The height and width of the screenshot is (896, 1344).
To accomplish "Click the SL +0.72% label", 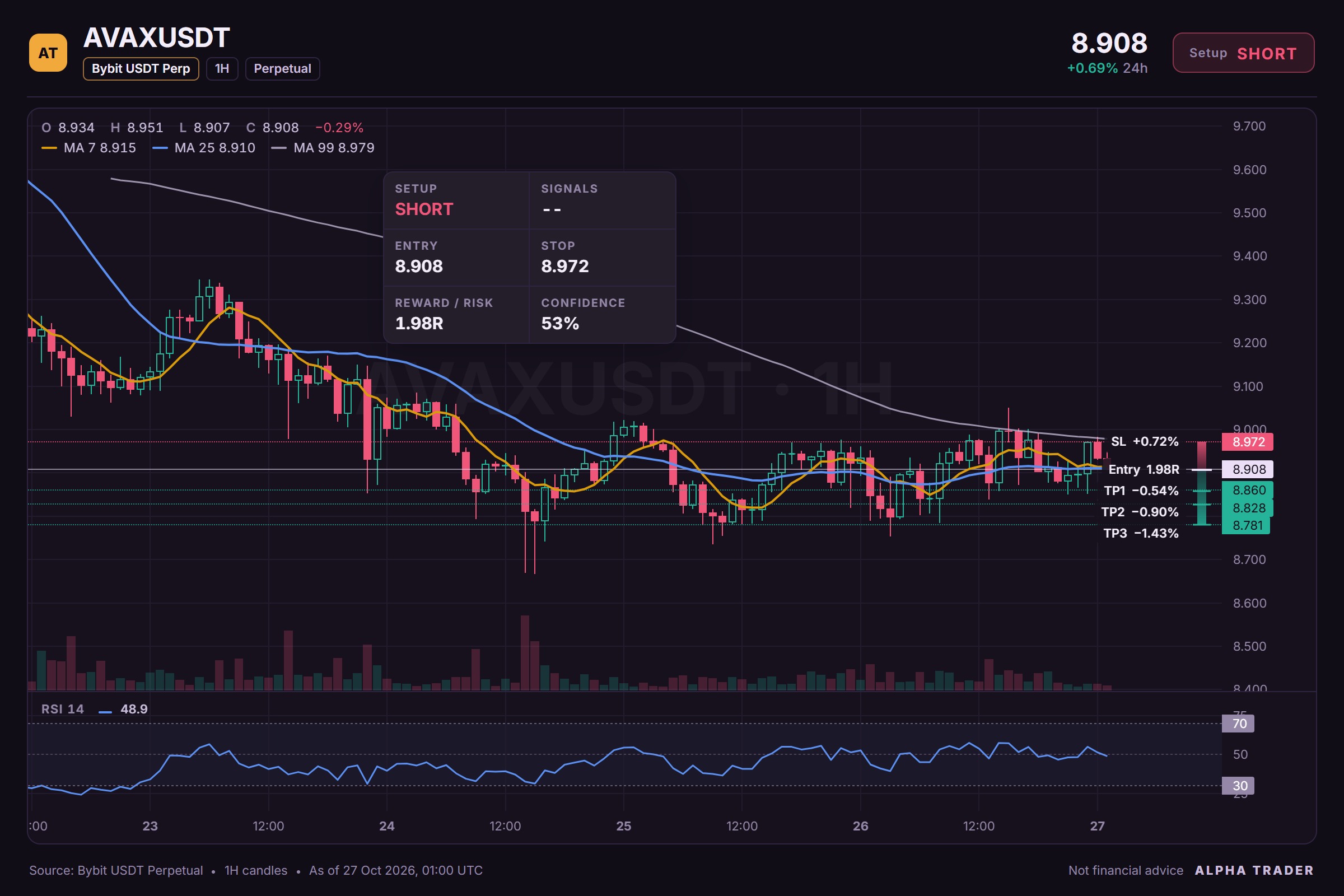I will pyautogui.click(x=1144, y=441).
